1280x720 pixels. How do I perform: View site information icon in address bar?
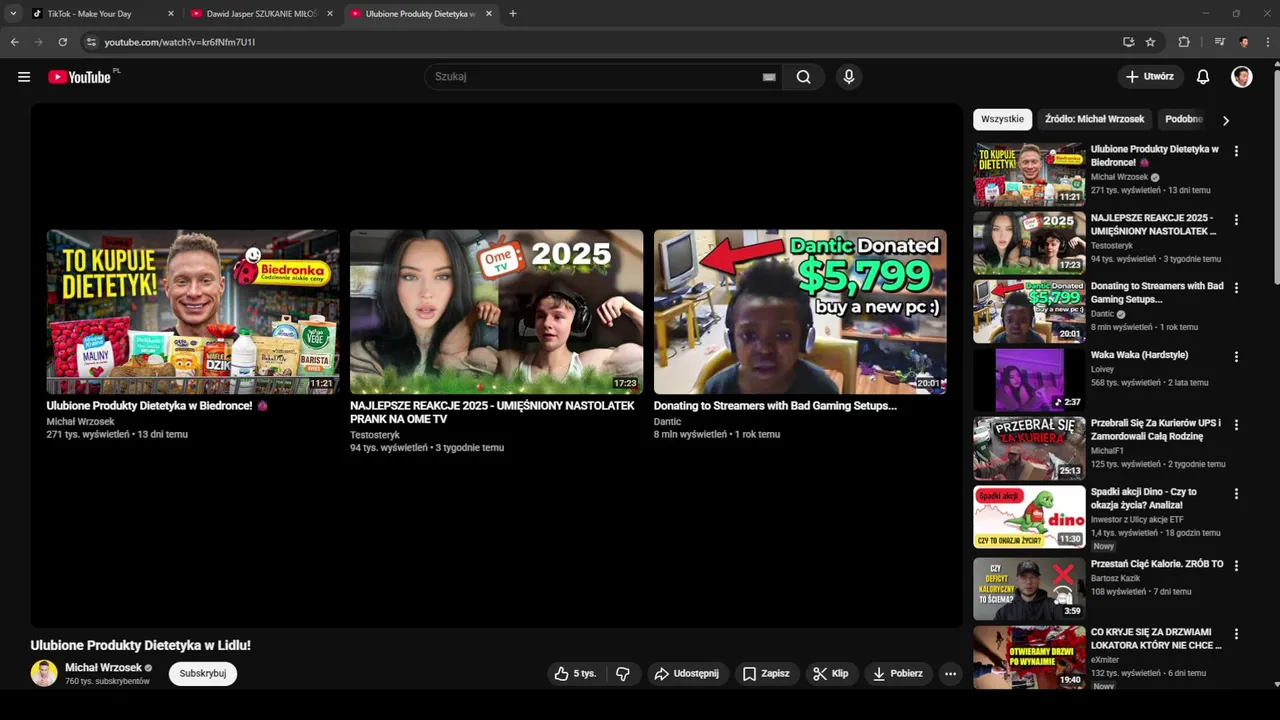(x=91, y=42)
